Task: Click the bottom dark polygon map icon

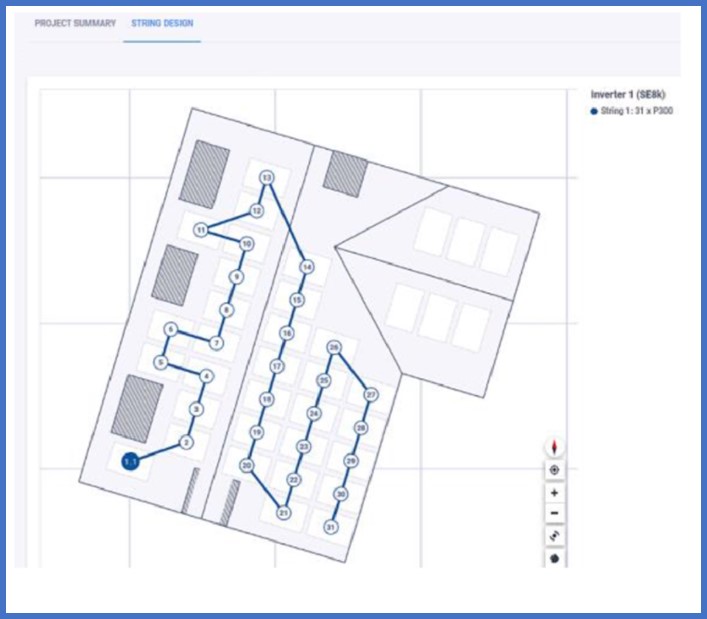Action: (x=554, y=558)
